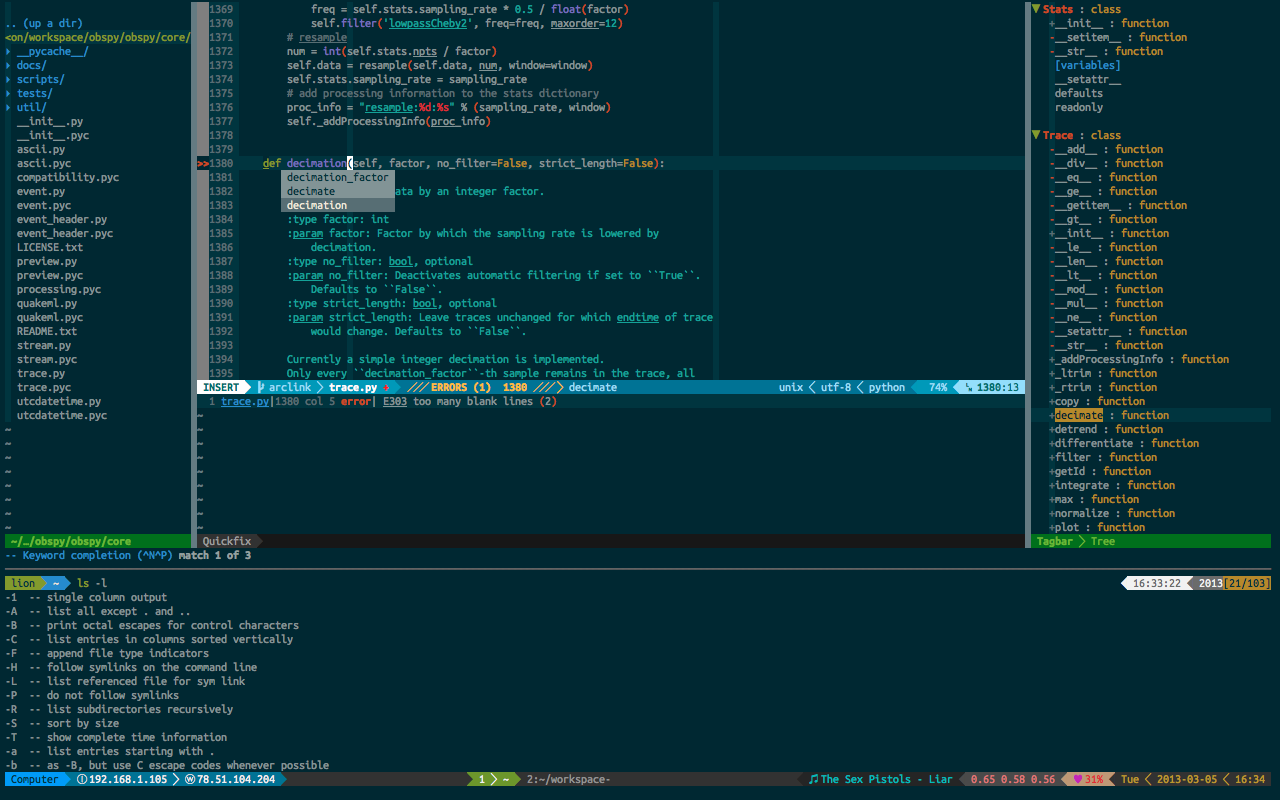Viewport: 1280px width, 800px height.
Task: Jump to the defaults variable tag
Action: point(1079,93)
